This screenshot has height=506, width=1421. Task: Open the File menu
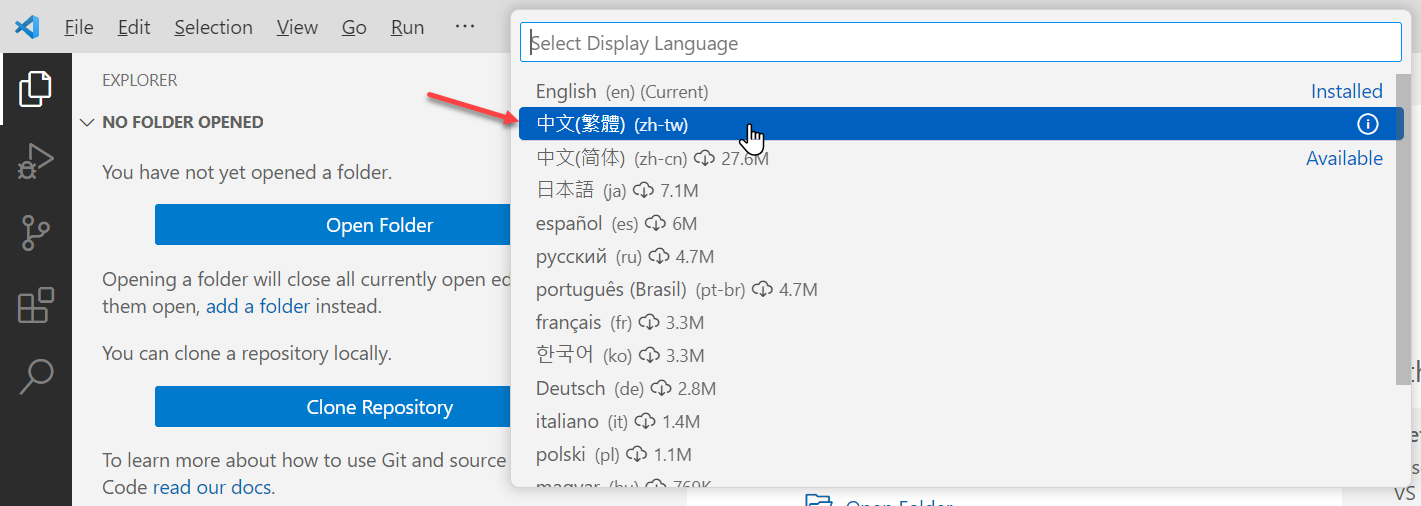(79, 27)
